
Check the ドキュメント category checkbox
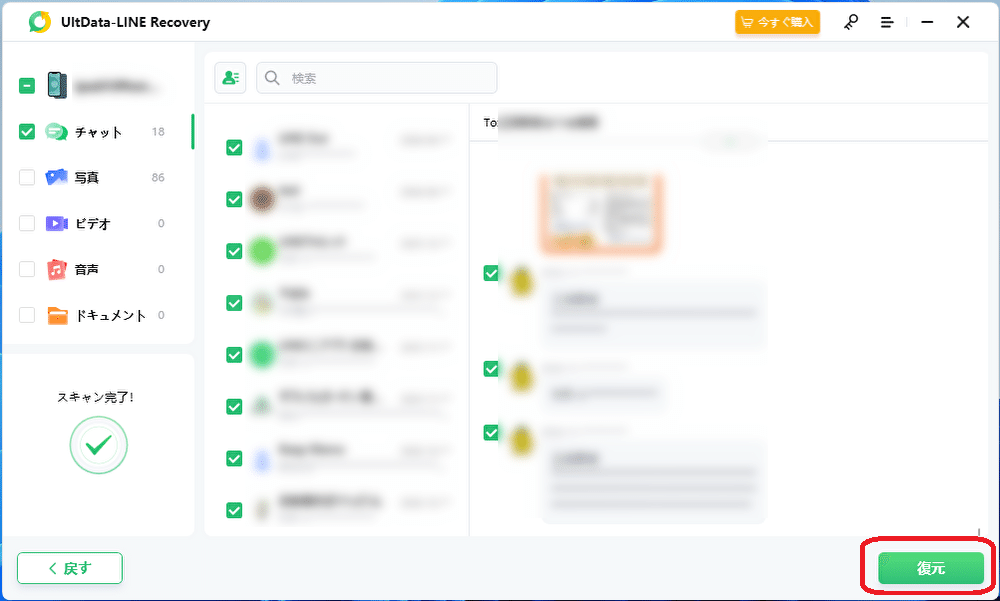[x=27, y=315]
